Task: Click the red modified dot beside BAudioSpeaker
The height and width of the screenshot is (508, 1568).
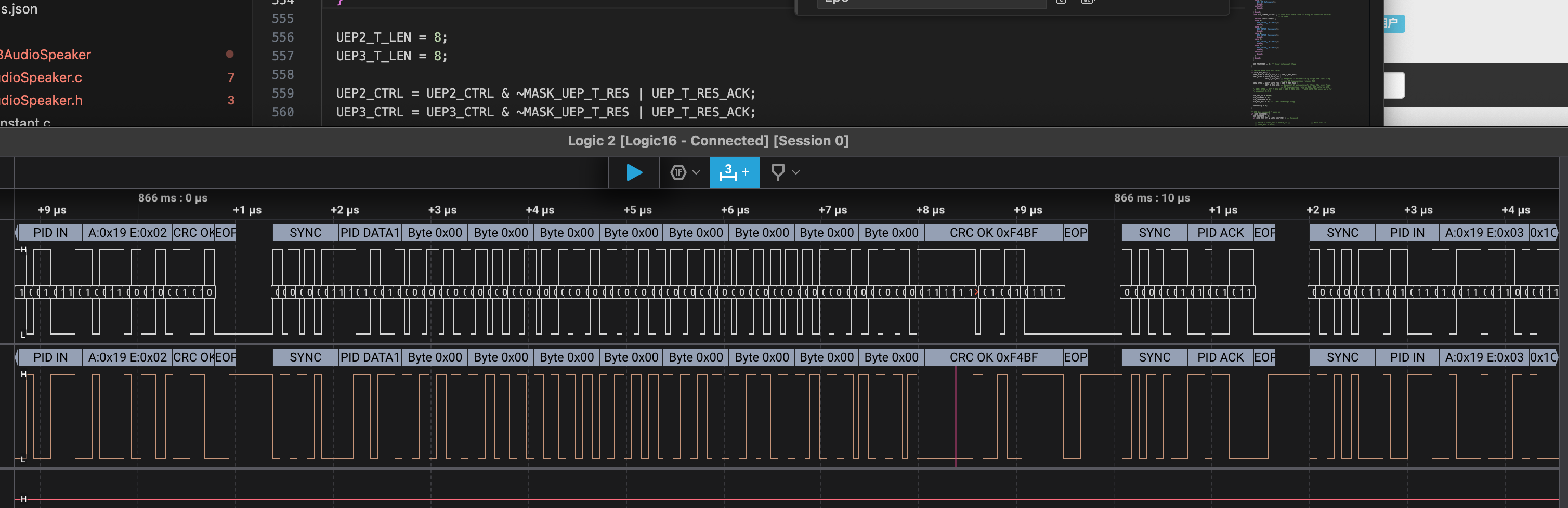Action: pos(229,54)
